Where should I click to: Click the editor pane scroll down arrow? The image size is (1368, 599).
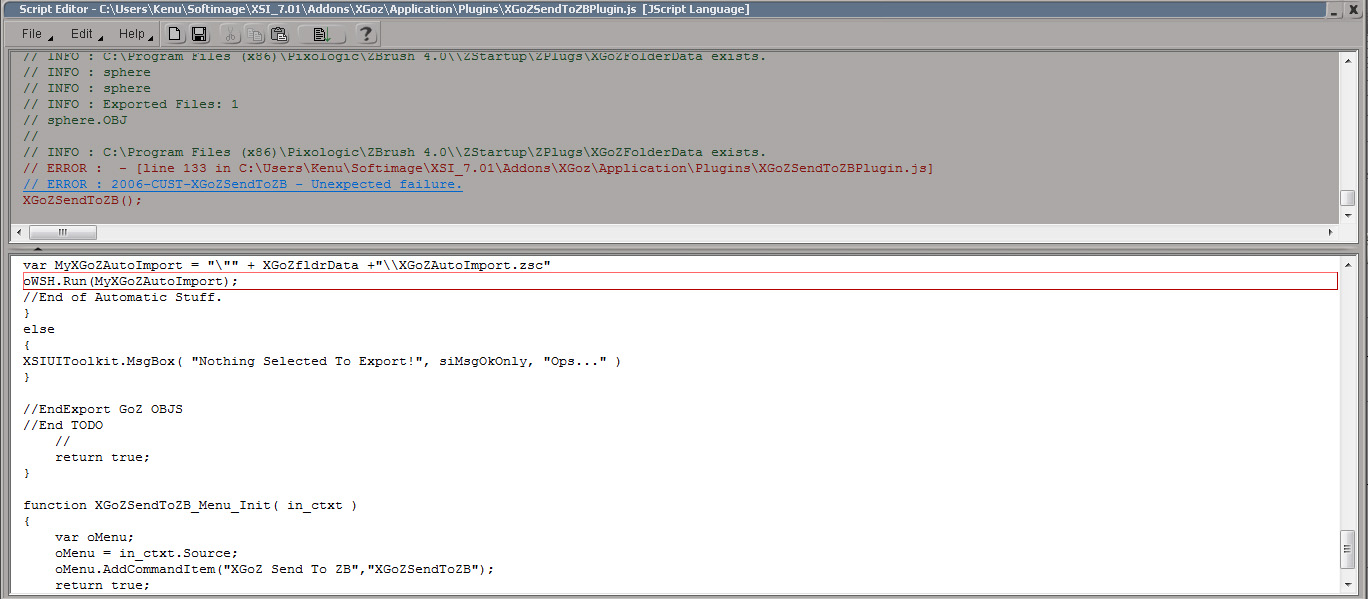click(x=1348, y=584)
